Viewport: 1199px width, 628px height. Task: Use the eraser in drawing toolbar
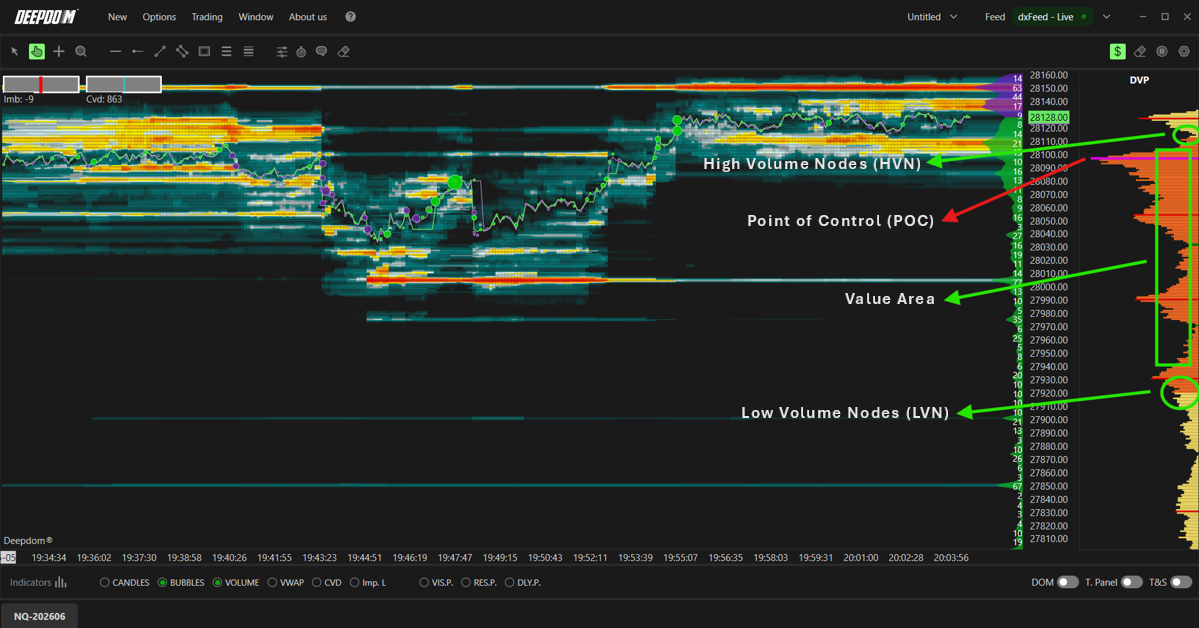tap(344, 51)
